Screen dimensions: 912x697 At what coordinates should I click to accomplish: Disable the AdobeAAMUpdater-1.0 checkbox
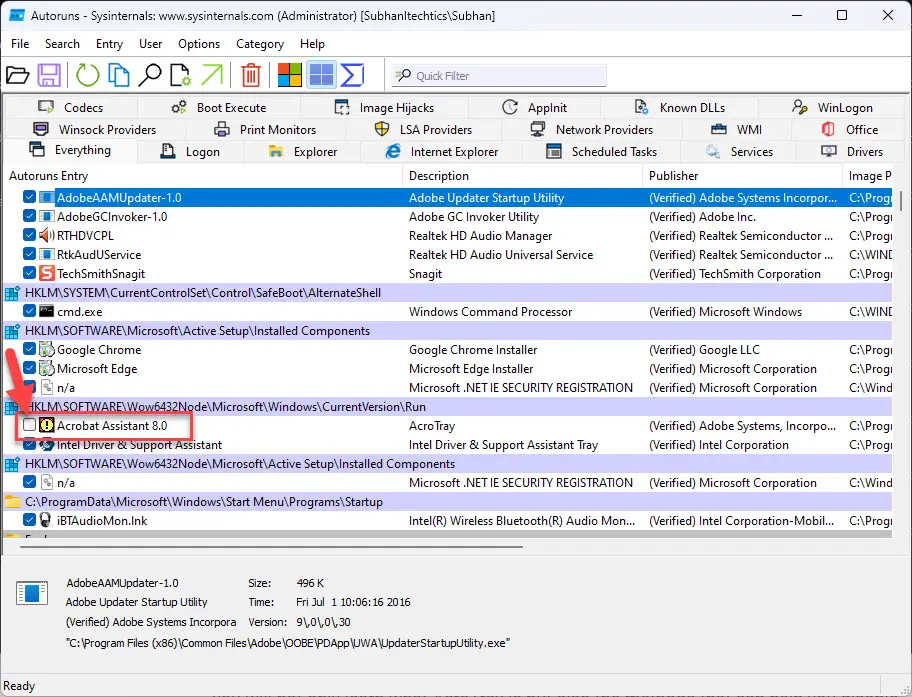pos(27,198)
